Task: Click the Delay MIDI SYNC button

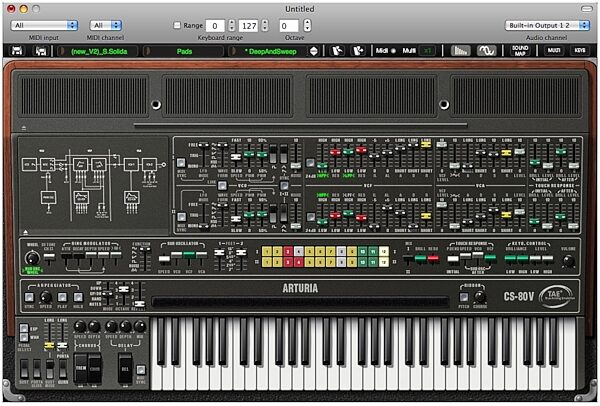Action: [141, 369]
